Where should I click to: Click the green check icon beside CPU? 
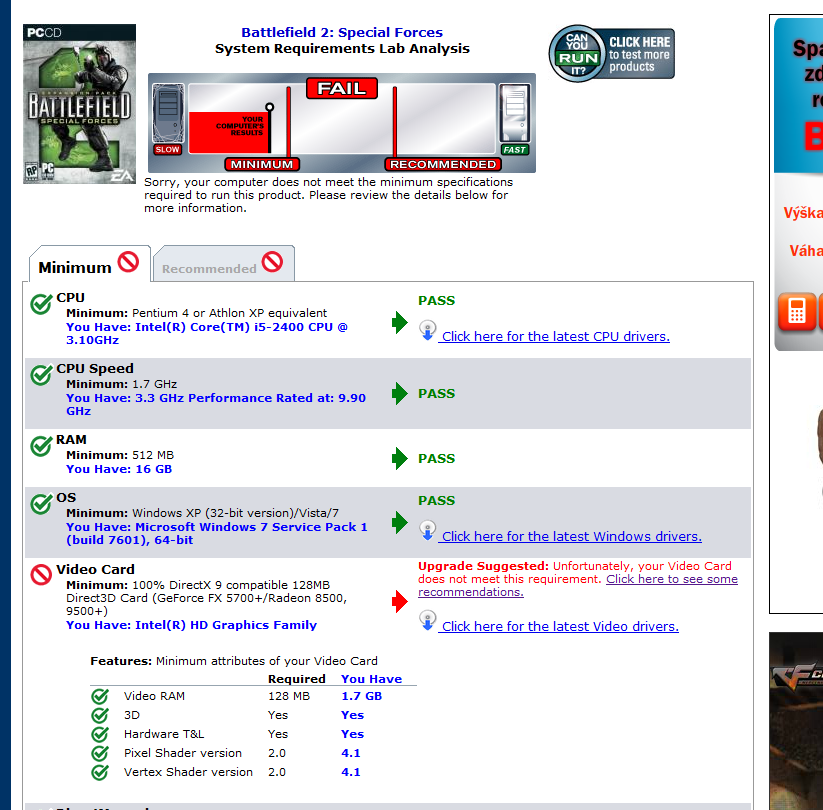[41, 303]
